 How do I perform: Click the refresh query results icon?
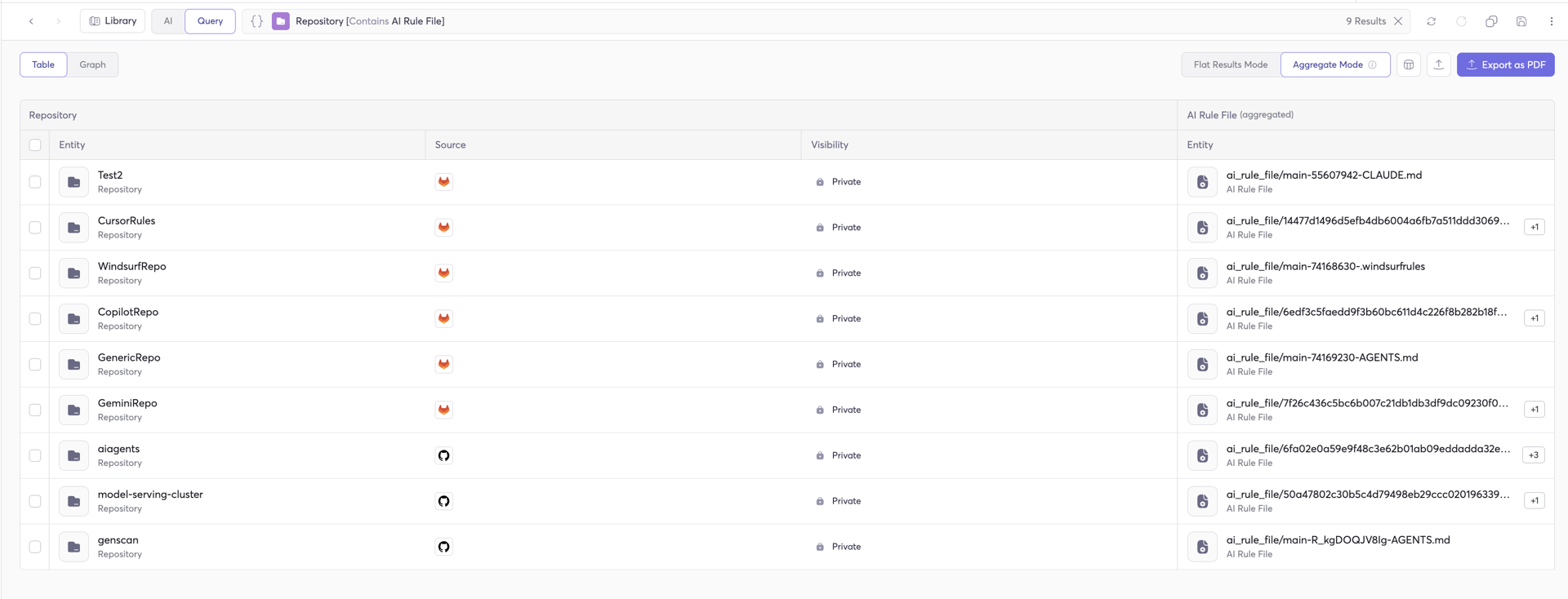(x=1431, y=21)
